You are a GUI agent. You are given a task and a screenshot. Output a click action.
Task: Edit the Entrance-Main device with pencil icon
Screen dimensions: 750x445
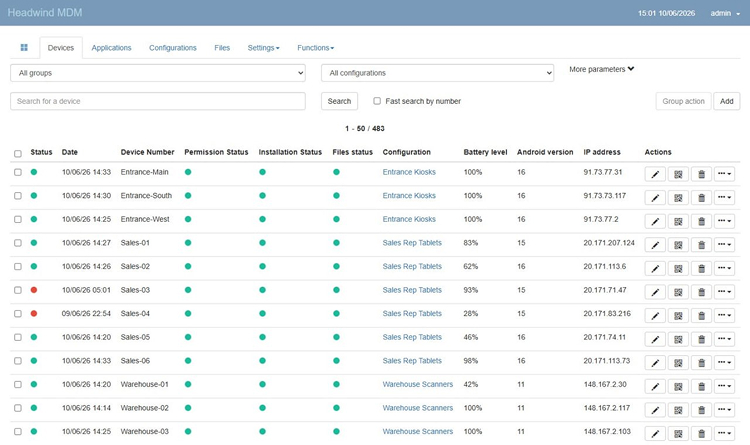[x=655, y=174]
